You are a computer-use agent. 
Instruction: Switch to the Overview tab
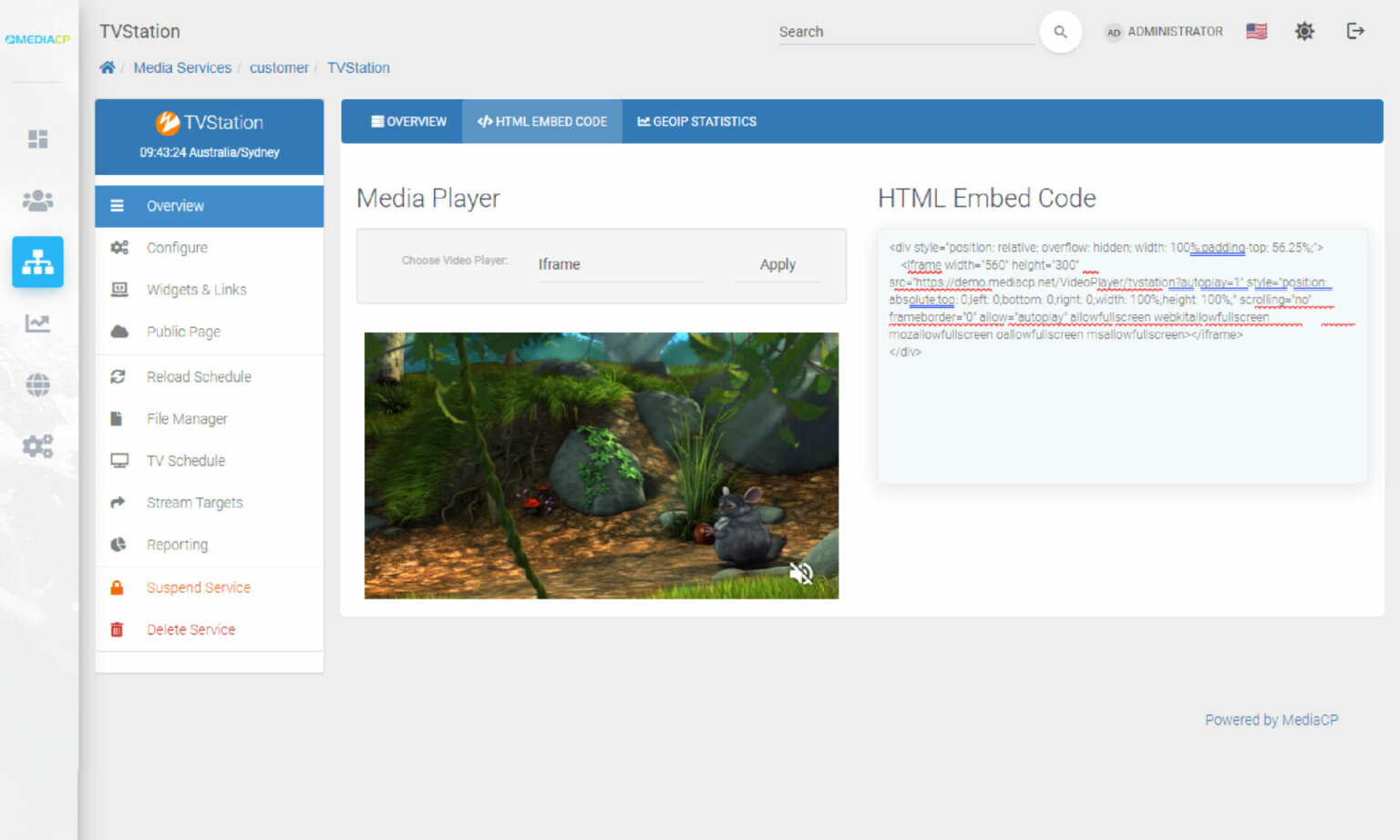pyautogui.click(x=408, y=121)
